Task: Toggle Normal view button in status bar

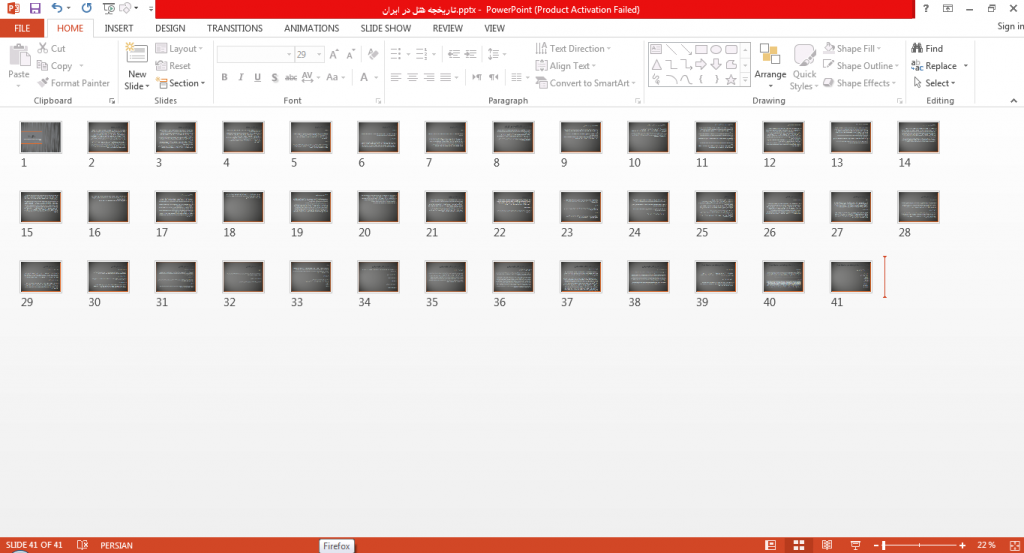Action: 771,545
